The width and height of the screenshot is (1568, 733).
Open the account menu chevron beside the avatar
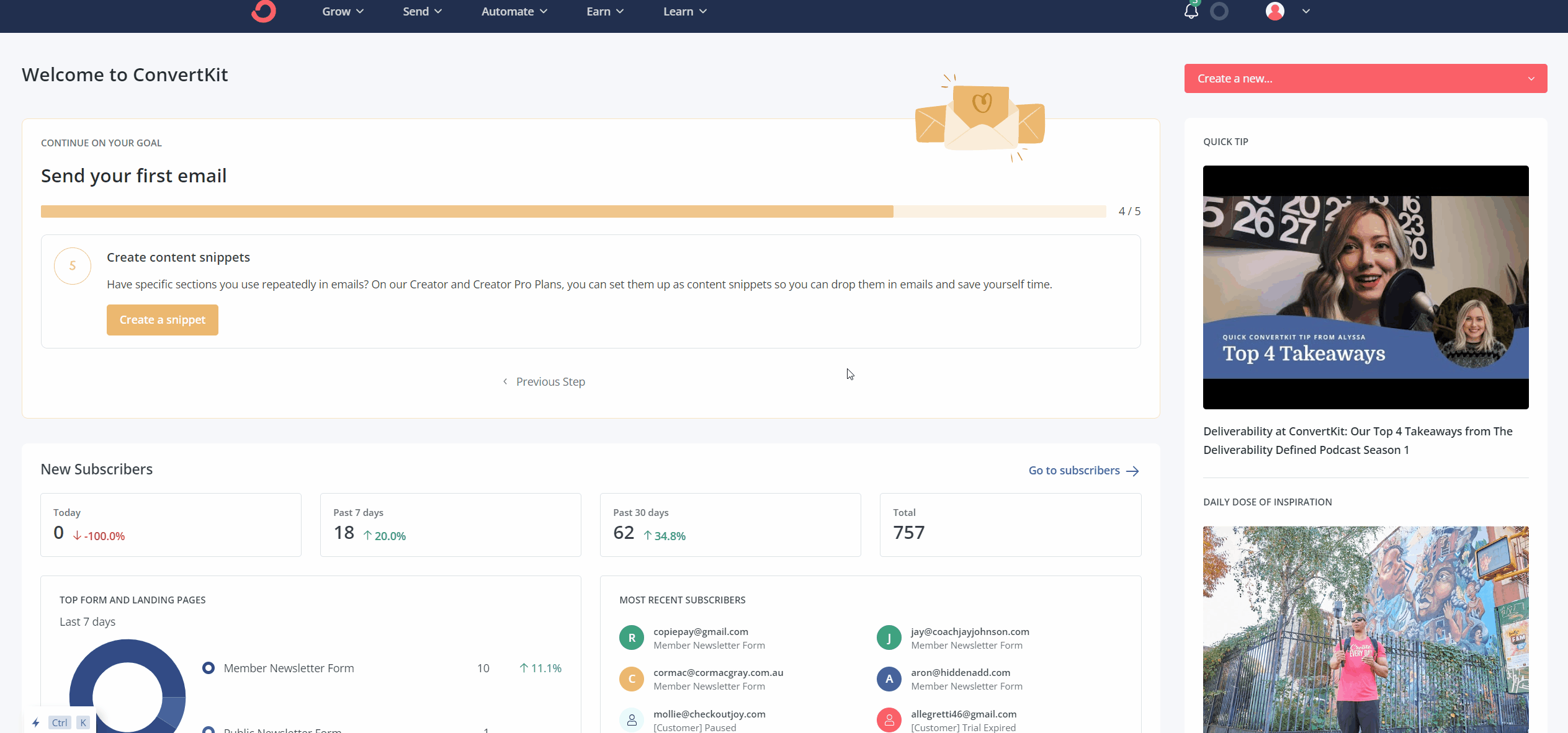point(1306,11)
